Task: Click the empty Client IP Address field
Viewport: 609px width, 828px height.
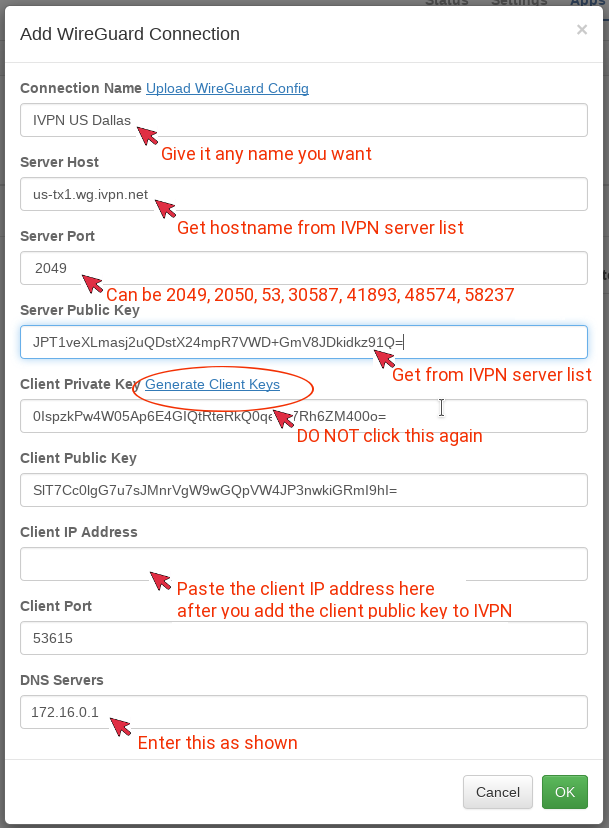Action: click(x=303, y=564)
